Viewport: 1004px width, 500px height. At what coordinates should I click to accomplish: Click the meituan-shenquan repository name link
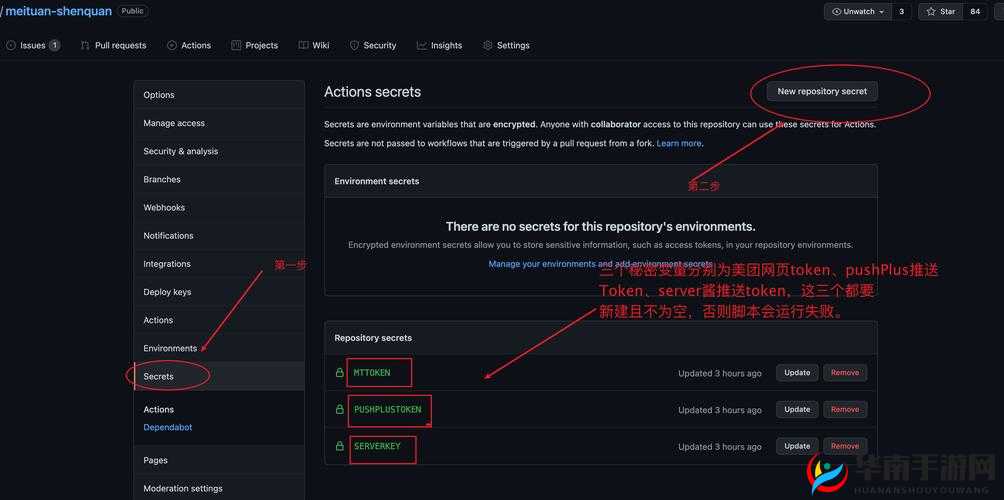(58, 11)
